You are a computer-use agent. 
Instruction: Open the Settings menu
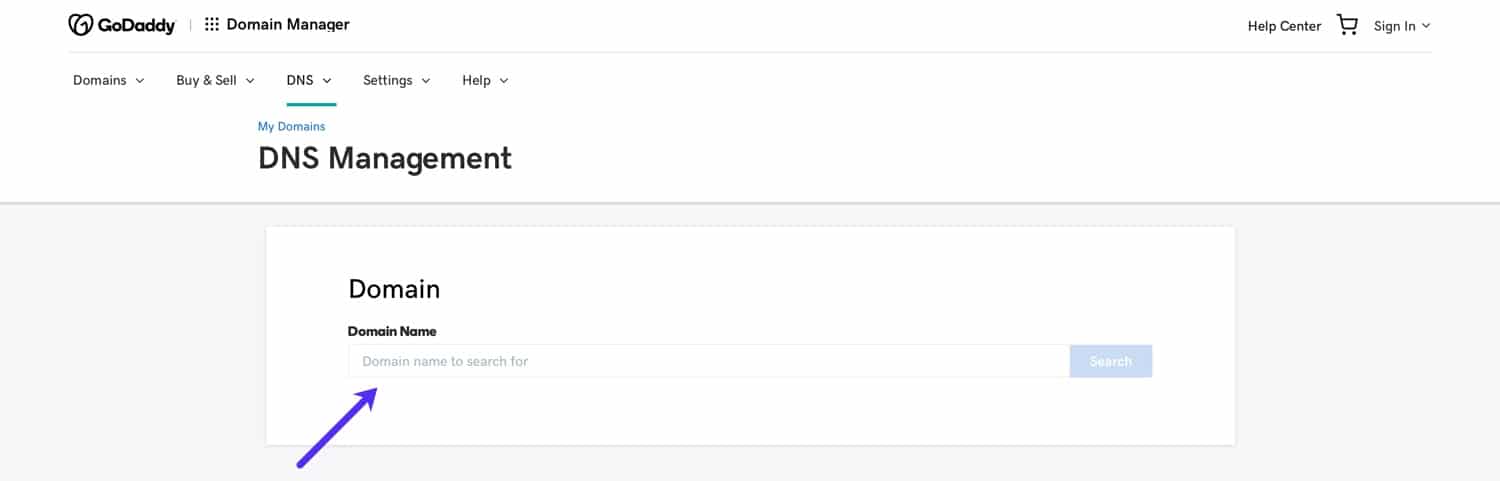388,80
